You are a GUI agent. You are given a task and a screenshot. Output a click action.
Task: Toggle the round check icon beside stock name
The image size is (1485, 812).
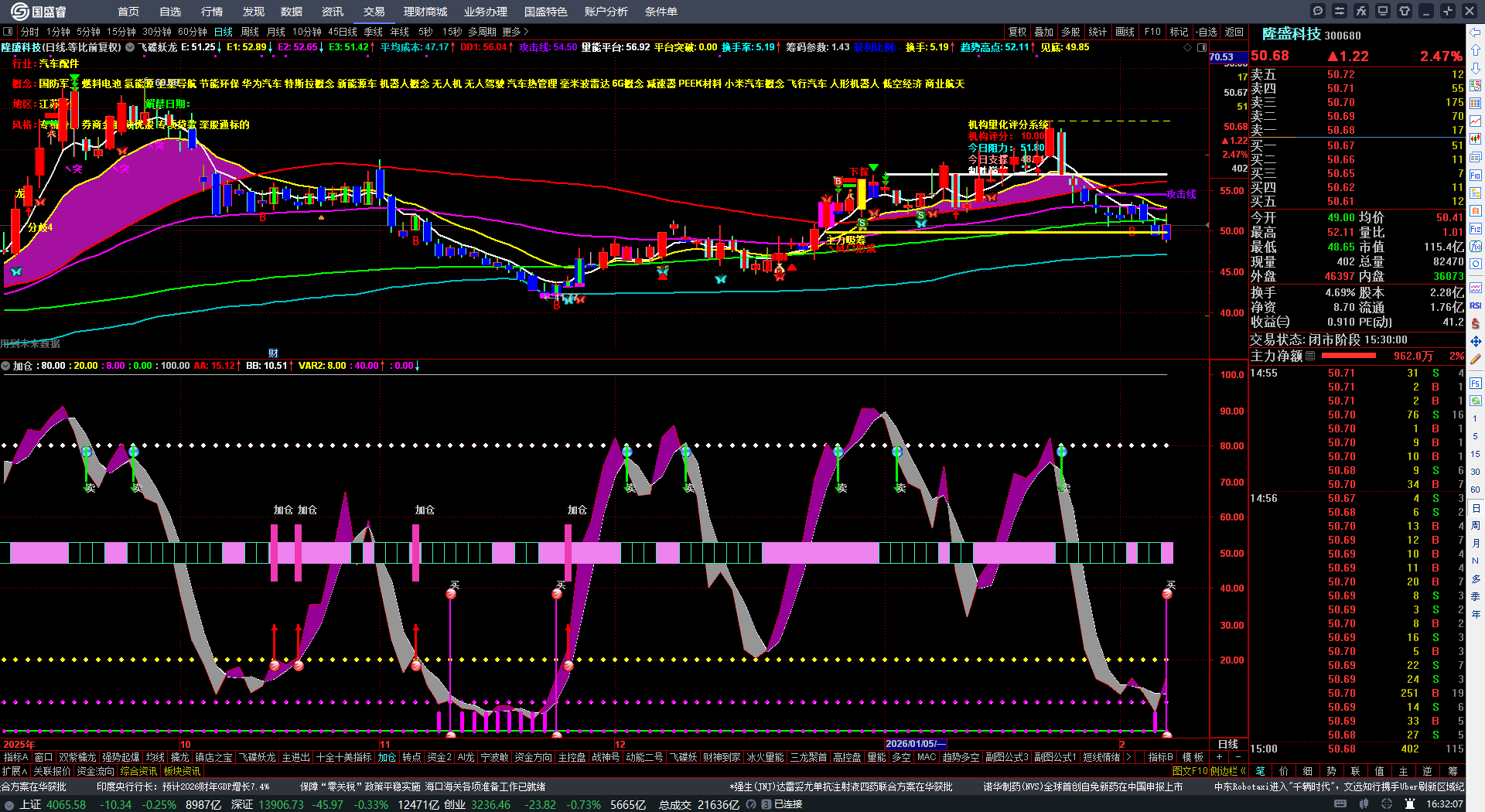[x=130, y=47]
